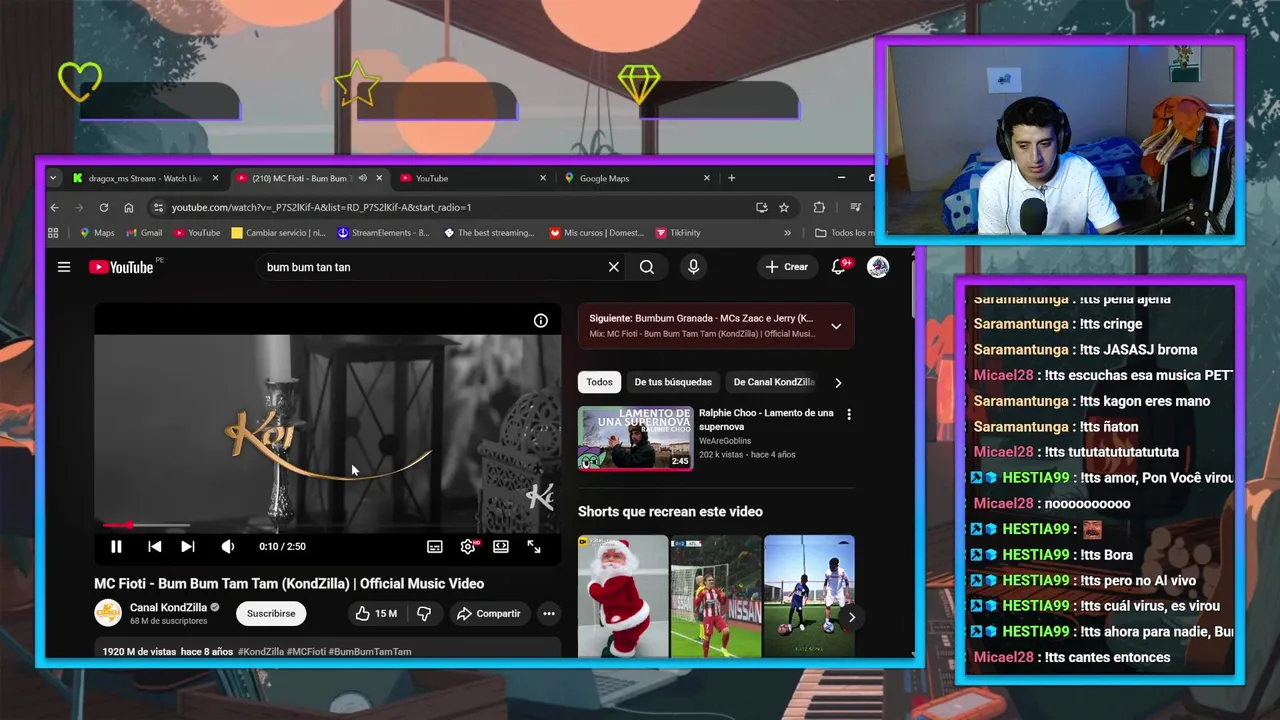Enter fullscreen mode in the player
The width and height of the screenshot is (1280, 720).
534,546
